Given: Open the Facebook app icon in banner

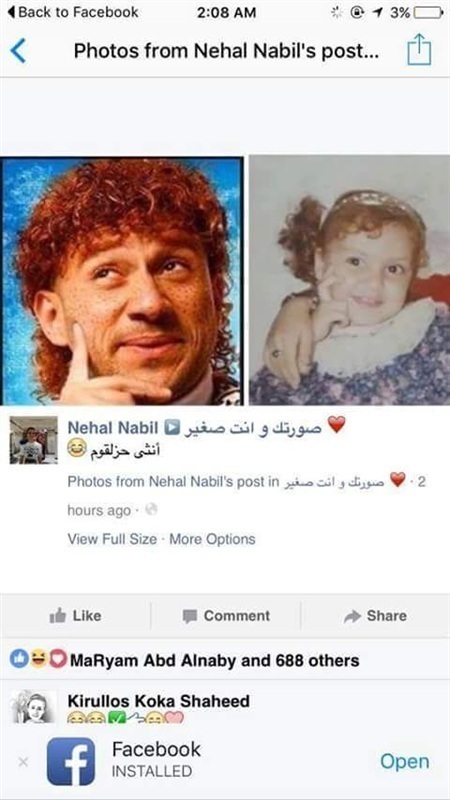Looking at the screenshot, I should pos(71,761).
